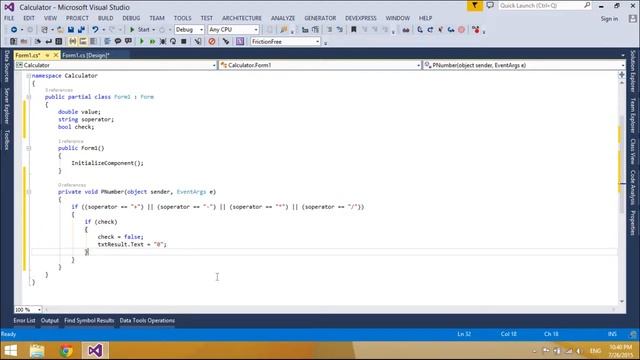Open the Error List tab

(x=24, y=321)
